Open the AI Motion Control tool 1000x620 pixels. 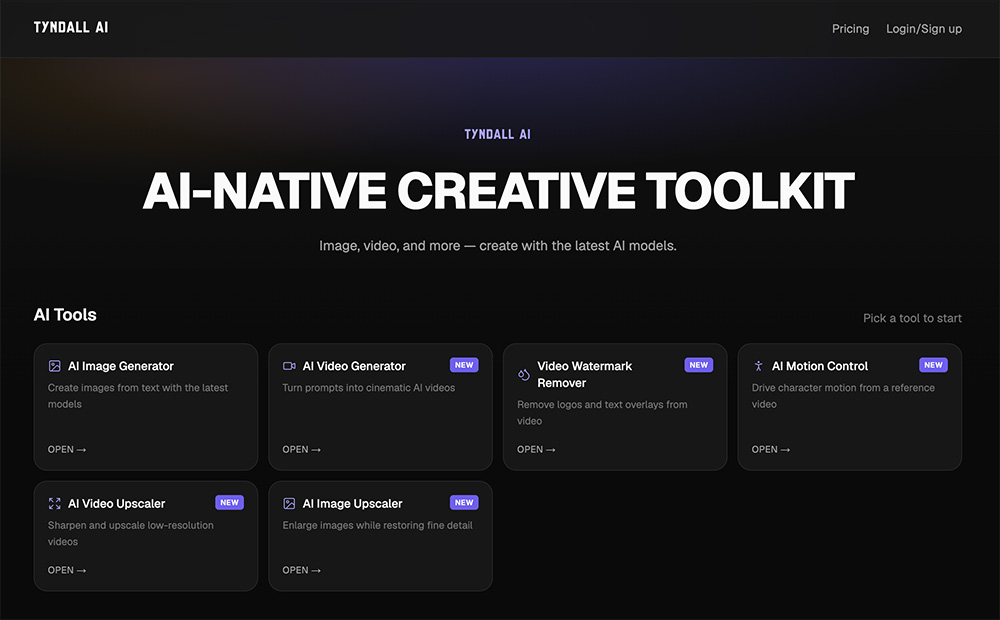pos(771,450)
